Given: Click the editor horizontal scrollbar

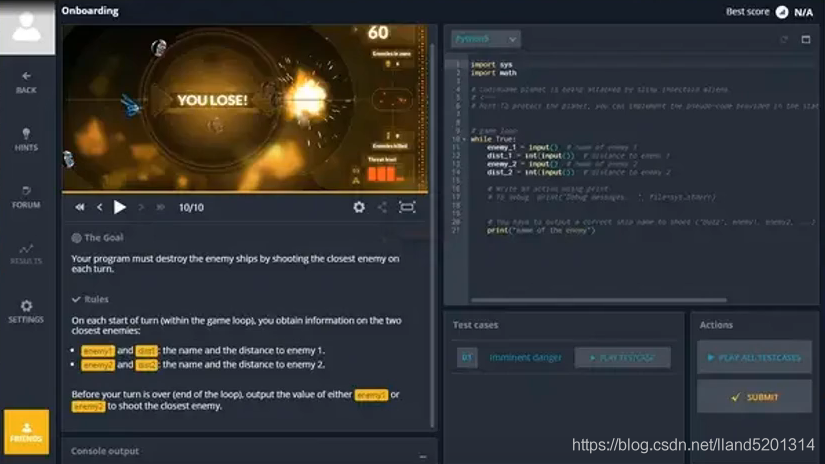Looking at the screenshot, I should [x=599, y=300].
